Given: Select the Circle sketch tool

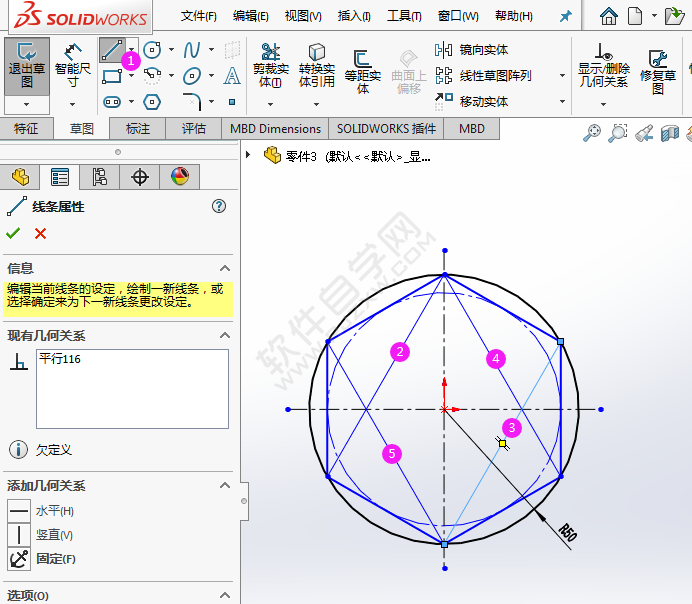Looking at the screenshot, I should [x=152, y=50].
